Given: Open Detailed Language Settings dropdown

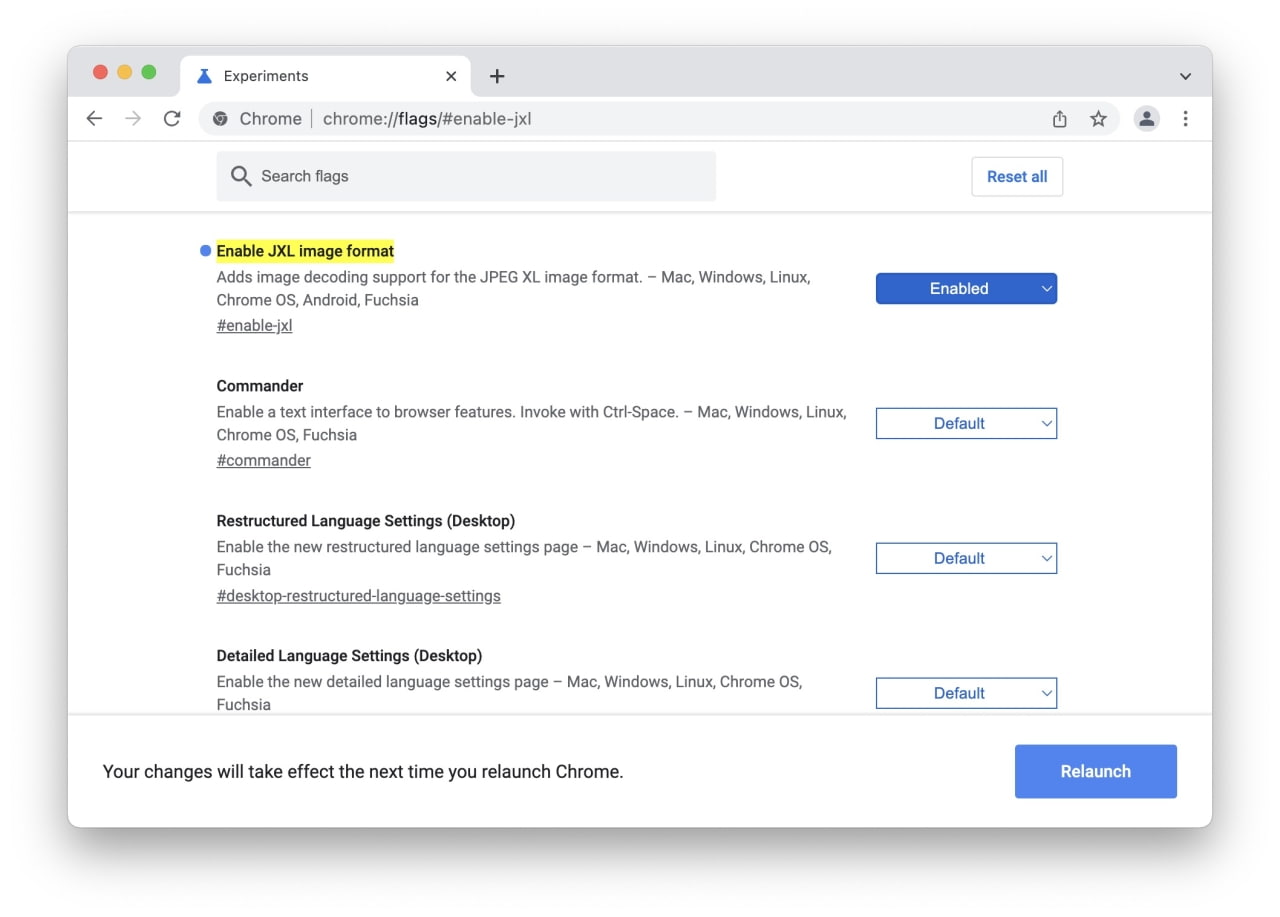Looking at the screenshot, I should [x=966, y=693].
